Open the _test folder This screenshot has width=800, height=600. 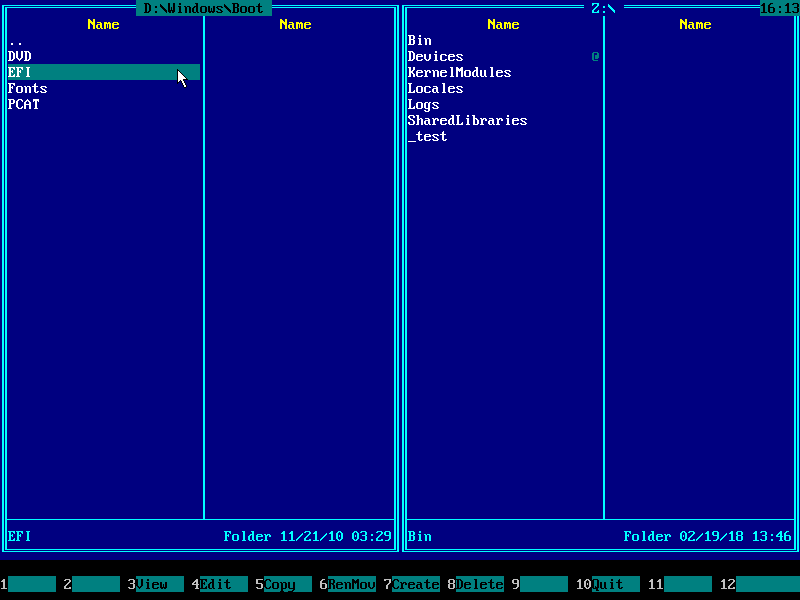coord(427,136)
